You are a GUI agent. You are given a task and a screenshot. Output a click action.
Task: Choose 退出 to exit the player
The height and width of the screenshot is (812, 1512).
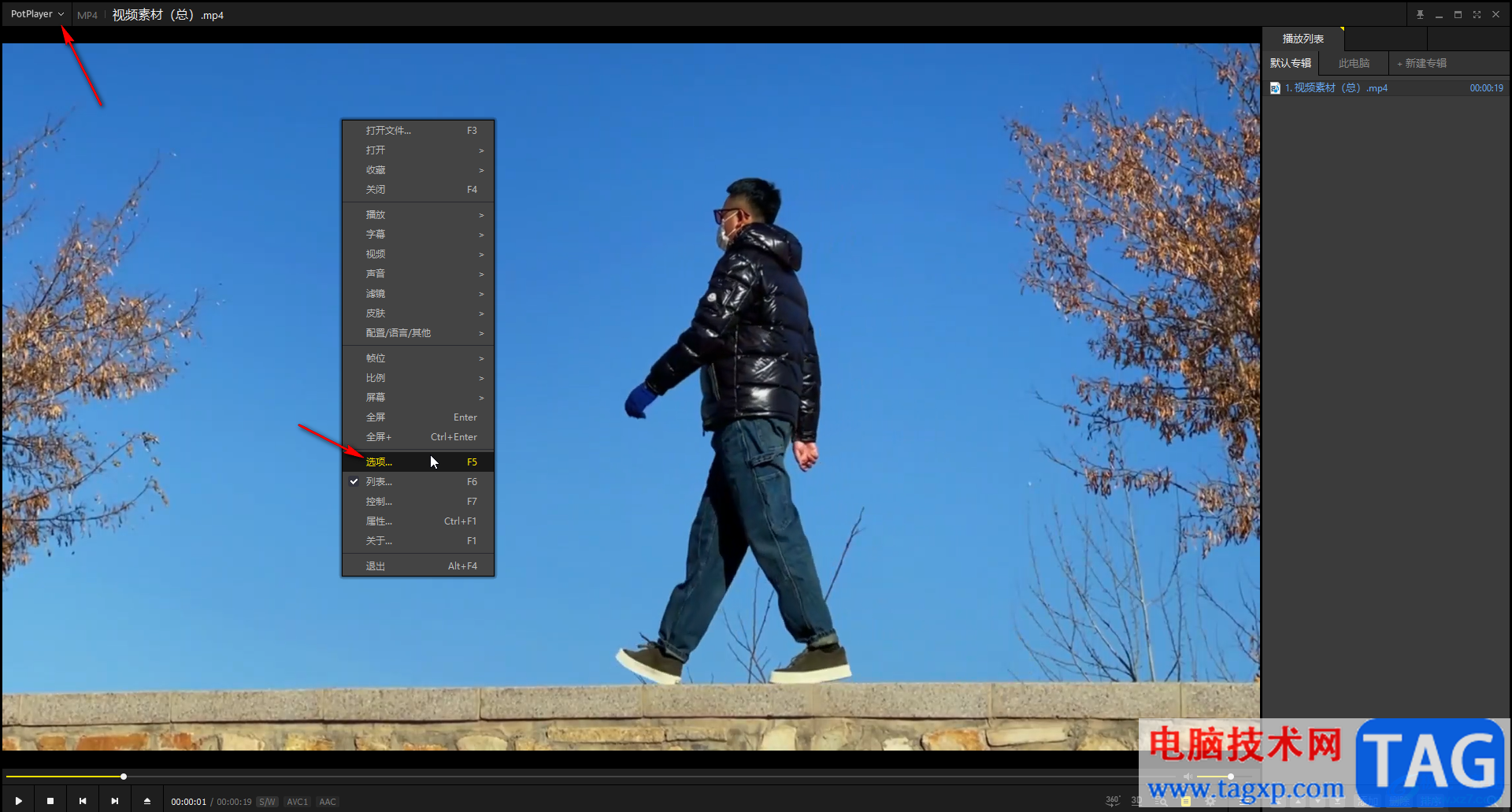(x=418, y=566)
